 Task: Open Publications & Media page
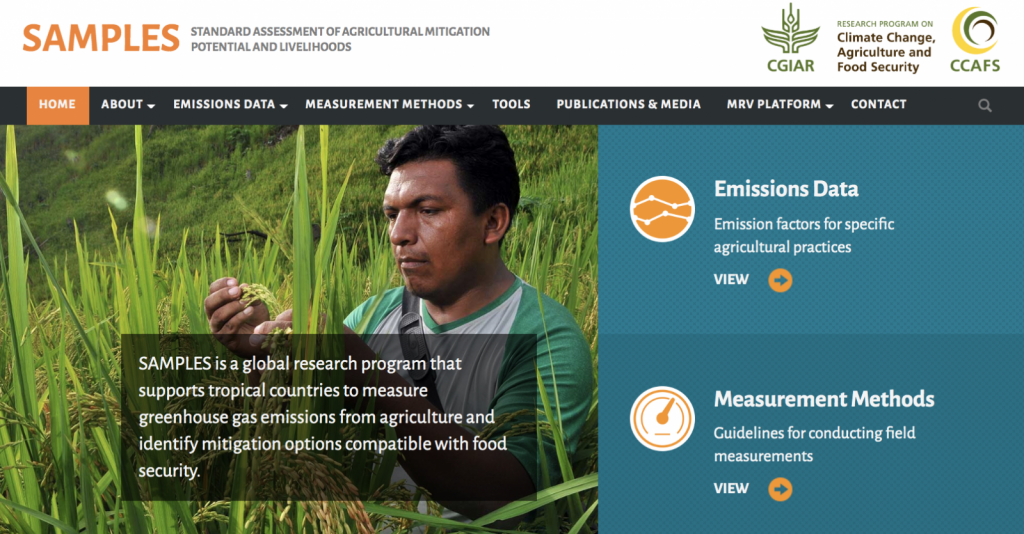[628, 105]
